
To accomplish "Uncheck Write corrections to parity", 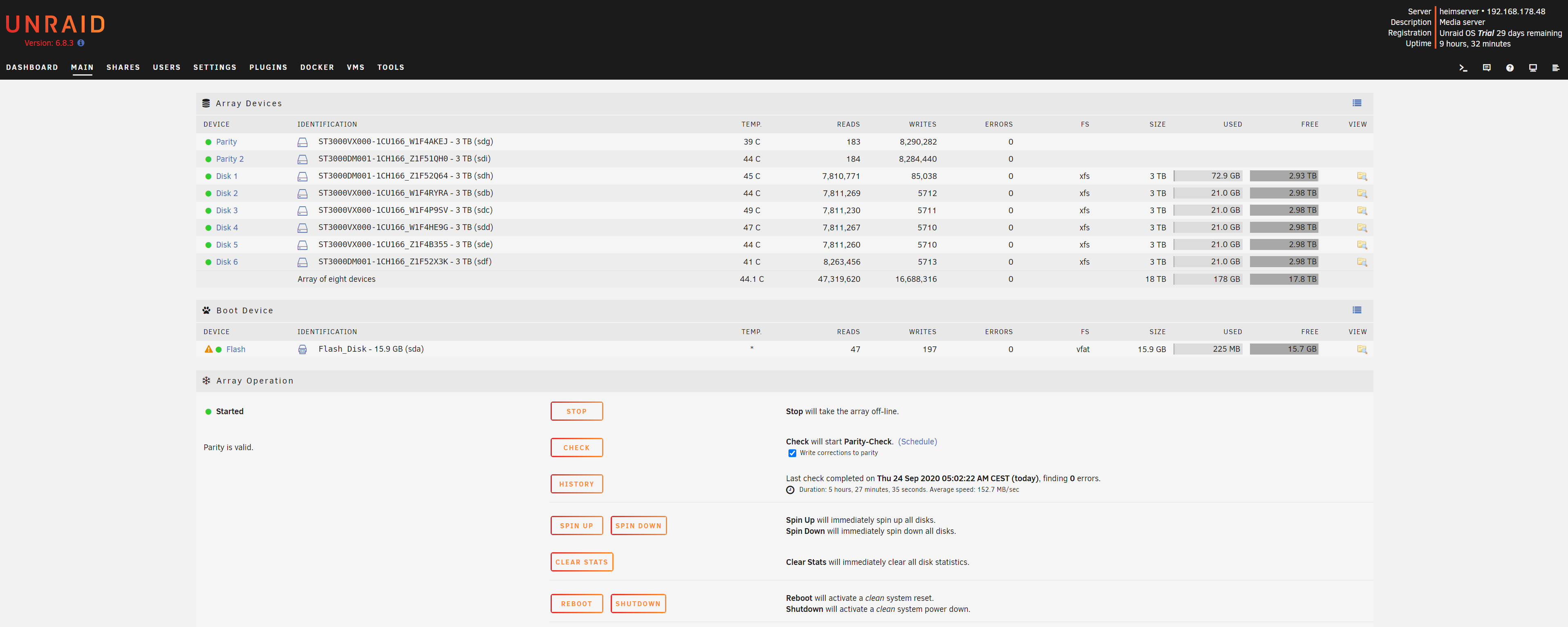I will 792,453.
